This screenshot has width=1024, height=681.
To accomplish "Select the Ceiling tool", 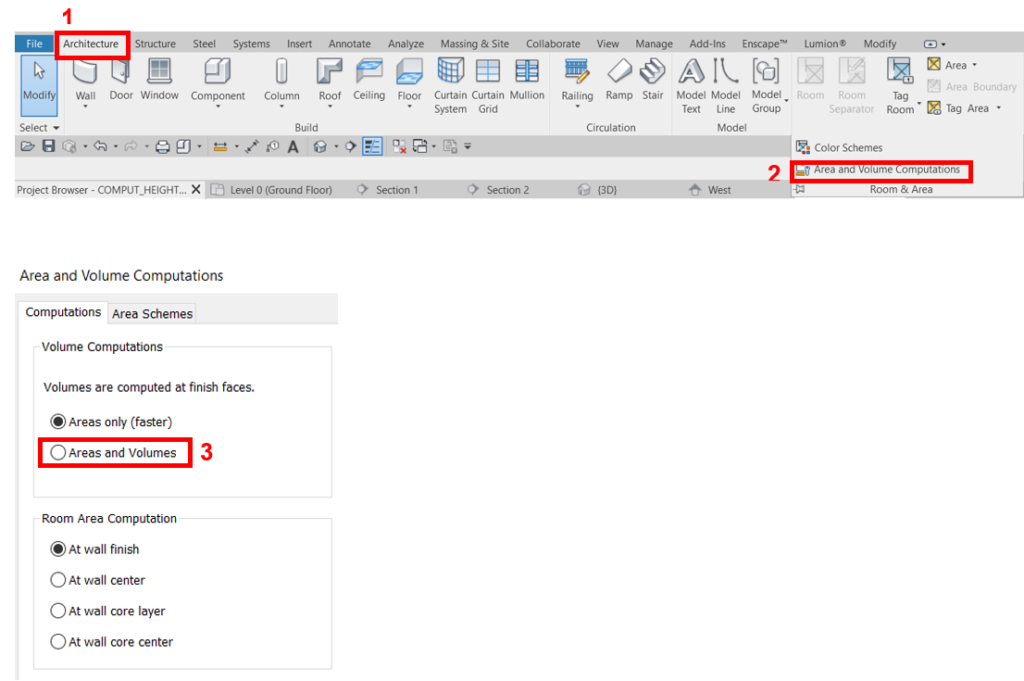I will click(369, 78).
